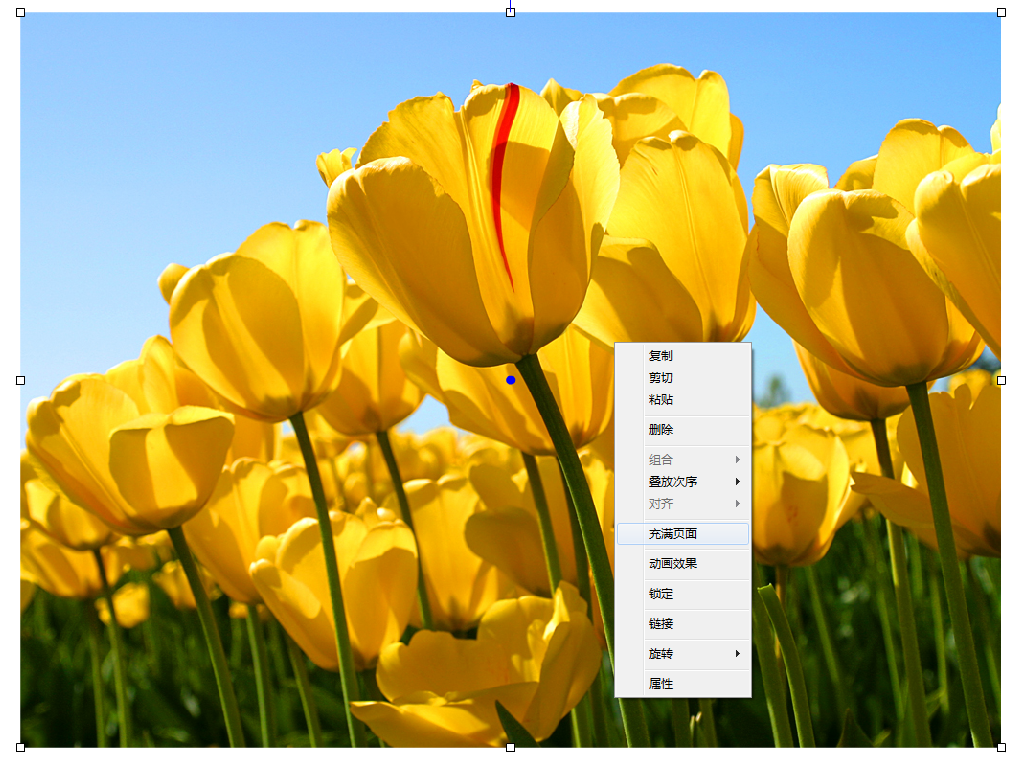Click the top-right corner resize handle
The image size is (1022, 759).
1001,13
